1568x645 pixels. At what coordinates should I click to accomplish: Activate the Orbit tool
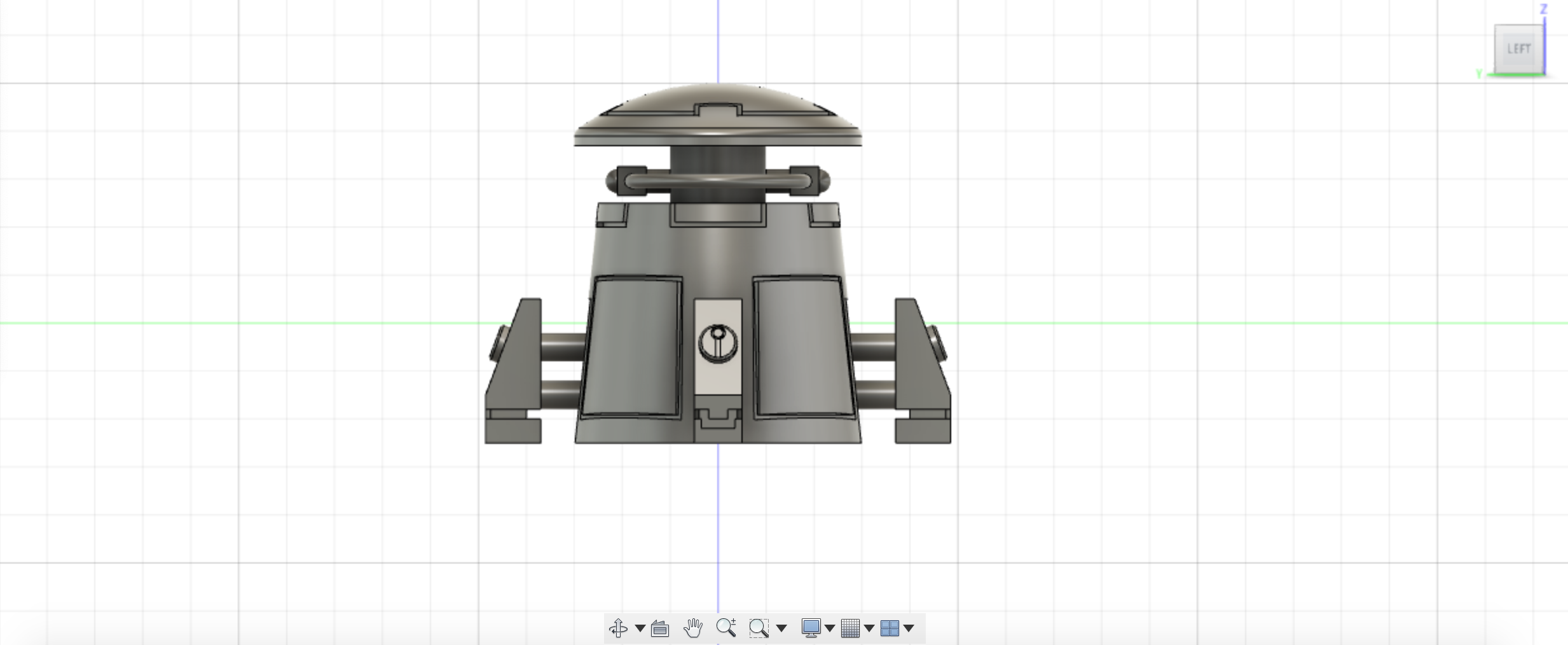coord(618,628)
